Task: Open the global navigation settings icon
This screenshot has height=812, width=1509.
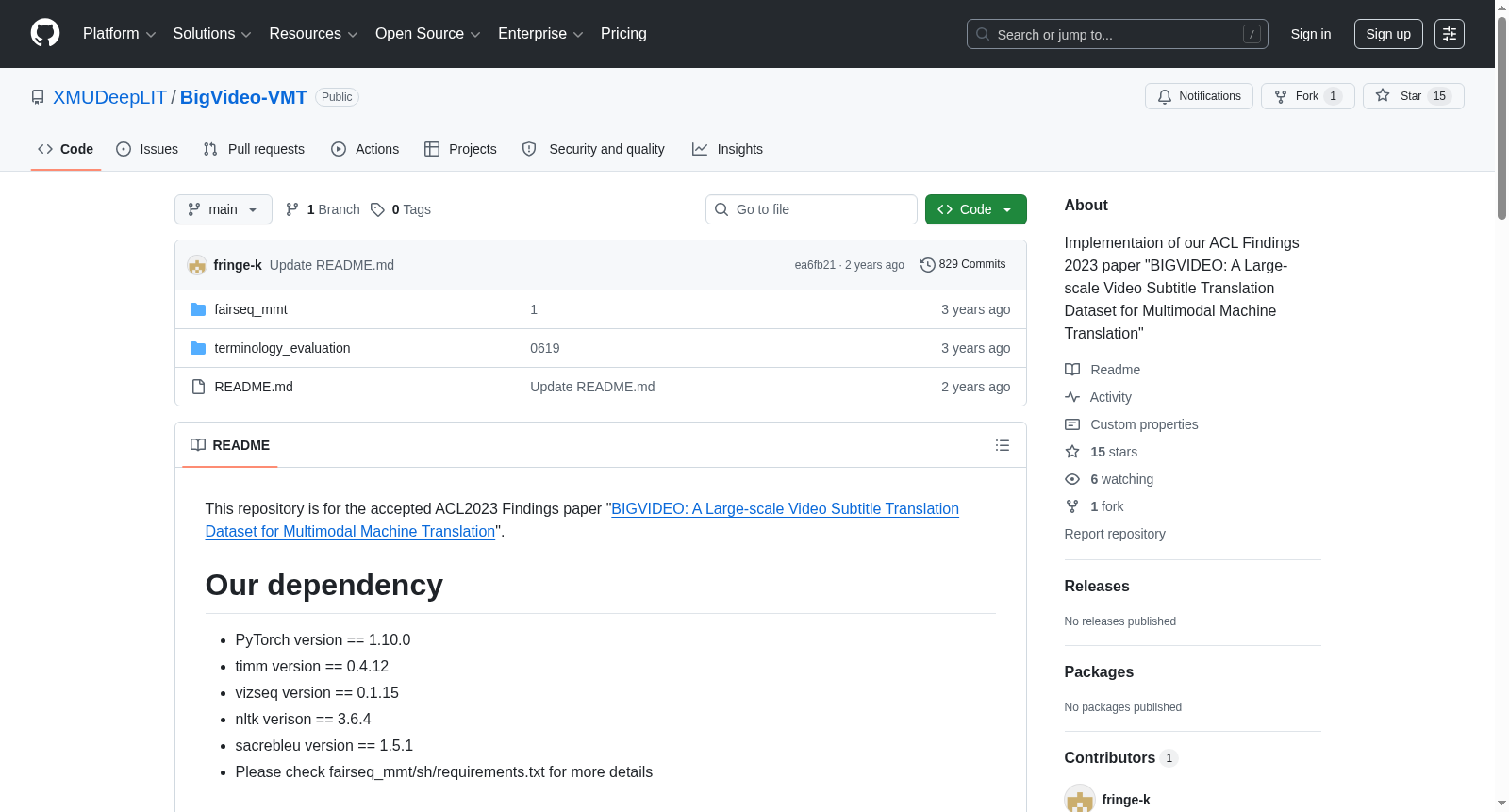Action: [1450, 34]
